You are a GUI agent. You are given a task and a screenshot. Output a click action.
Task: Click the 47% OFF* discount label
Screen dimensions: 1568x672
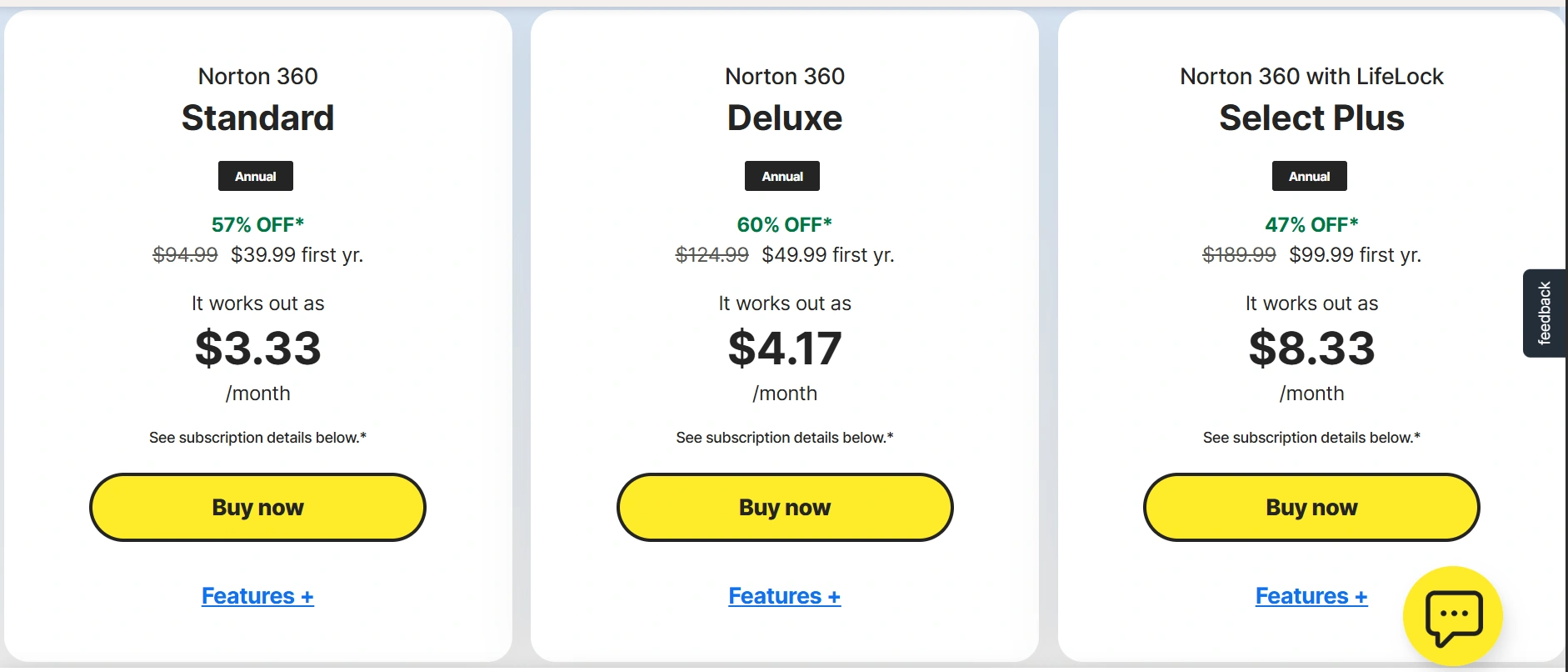click(1311, 224)
